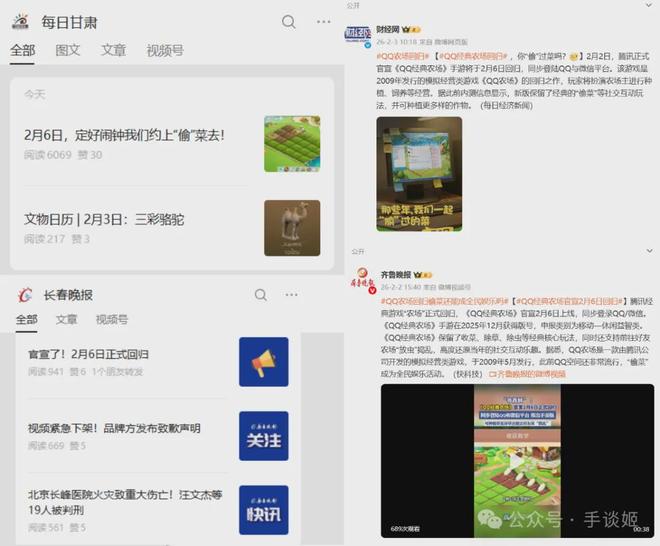
Task: Expand dropdown arrow on 财经网 post
Action: pyautogui.click(x=649, y=5)
